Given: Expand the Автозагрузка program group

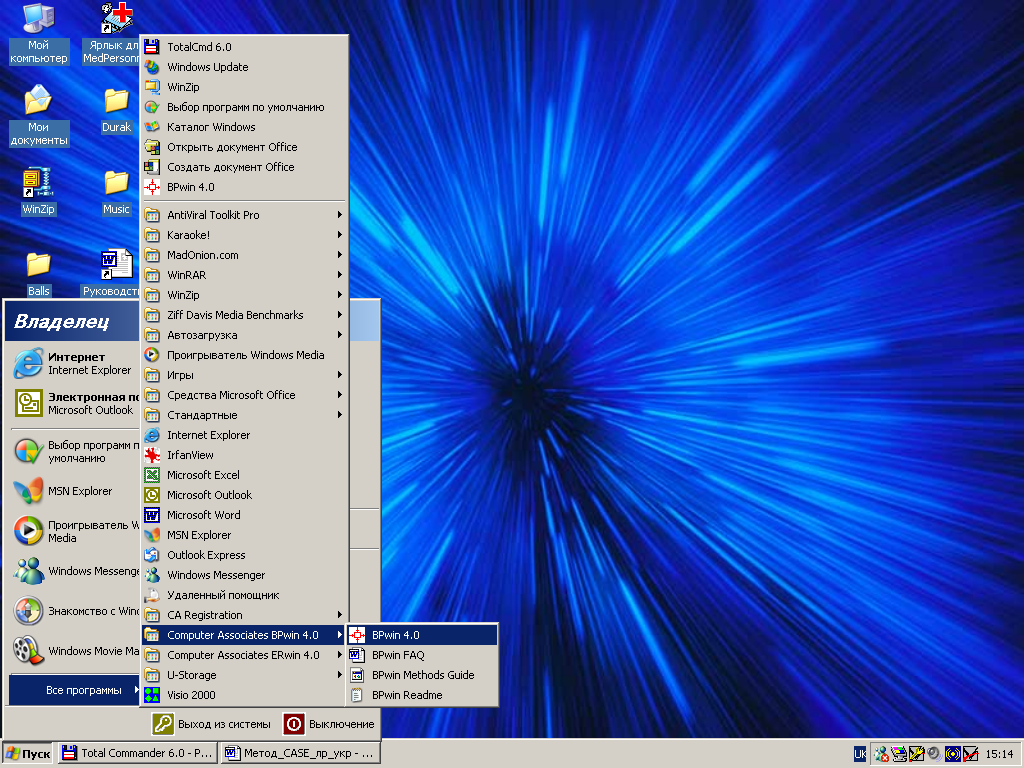Looking at the screenshot, I should click(x=244, y=335).
